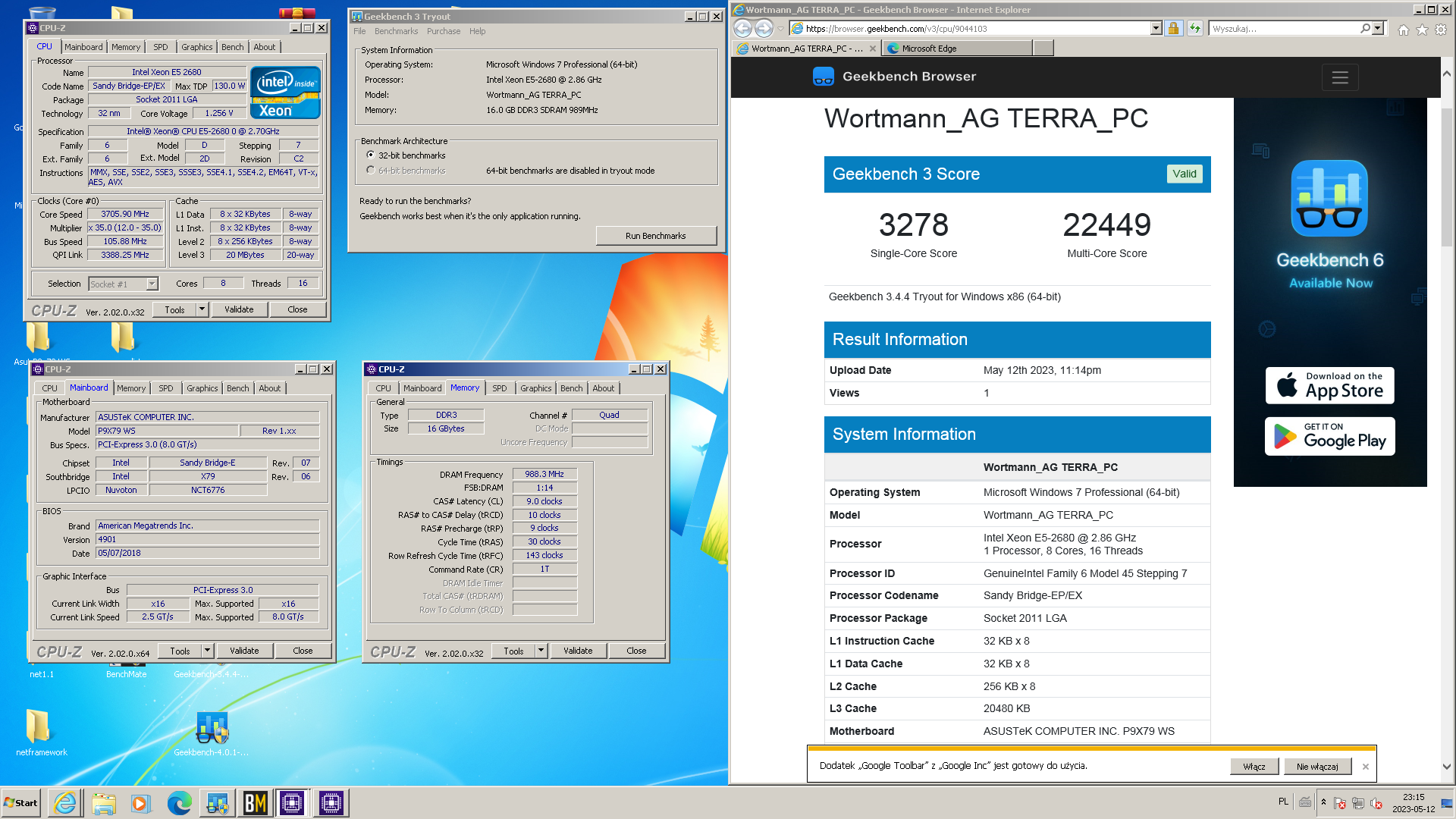1456x819 pixels.
Task: Click Nie włączaj button
Action: tap(1317, 767)
